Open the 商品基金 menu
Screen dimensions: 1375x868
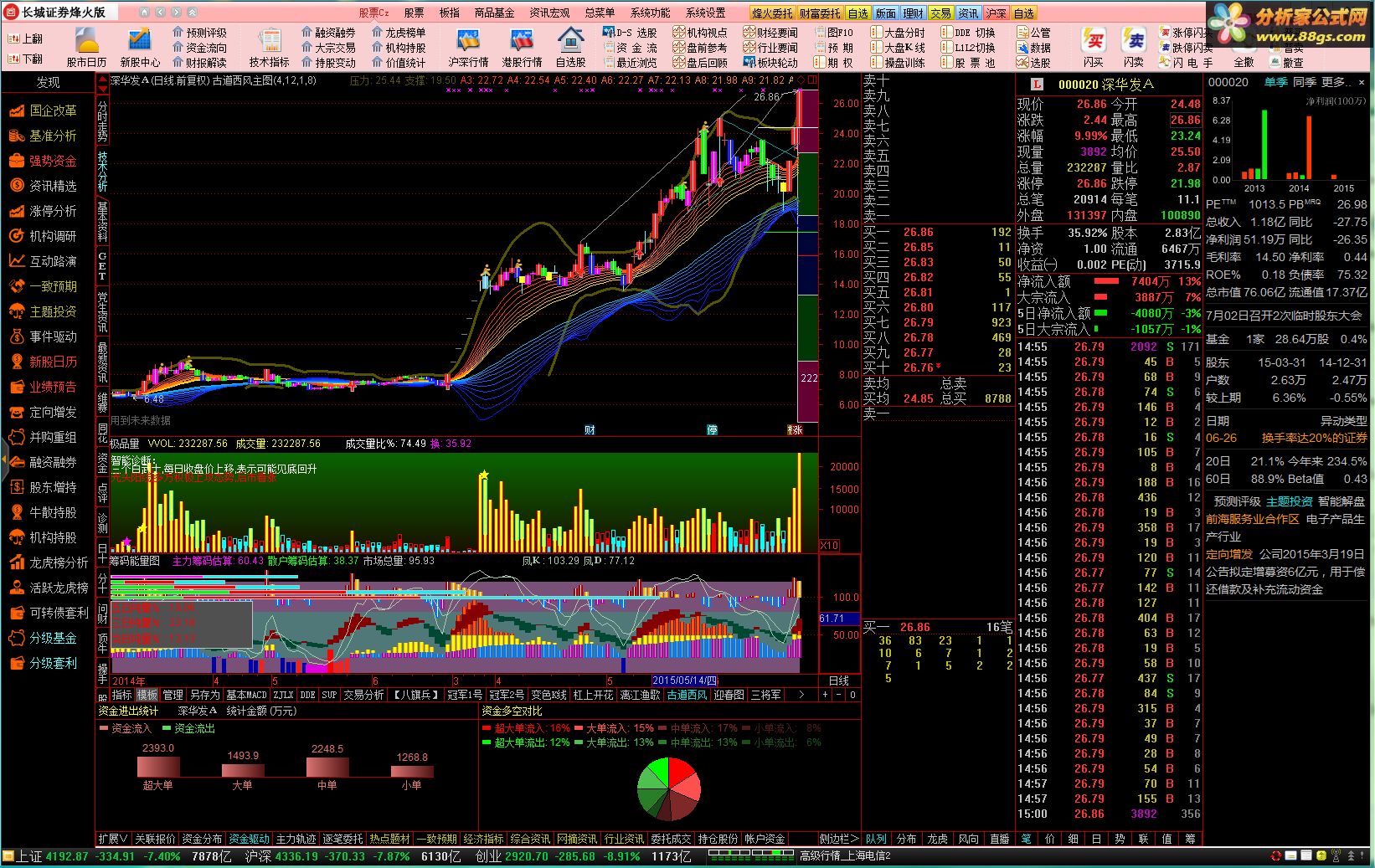click(x=494, y=13)
